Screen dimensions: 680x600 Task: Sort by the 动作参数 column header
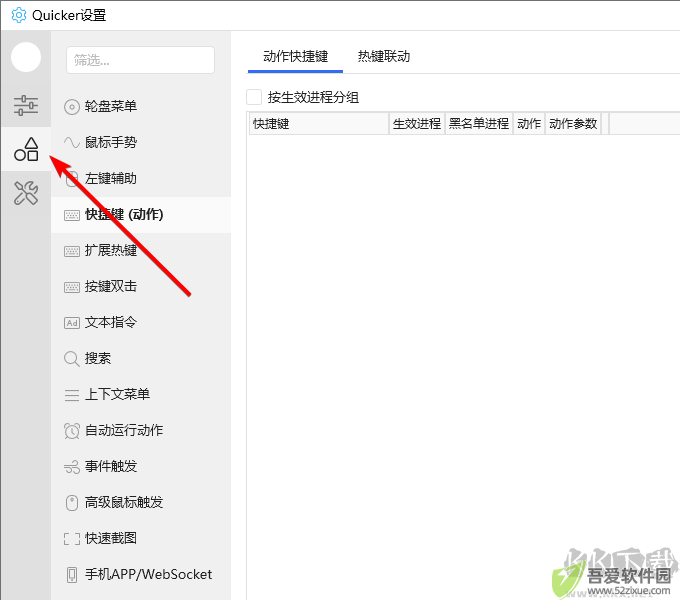click(x=573, y=124)
